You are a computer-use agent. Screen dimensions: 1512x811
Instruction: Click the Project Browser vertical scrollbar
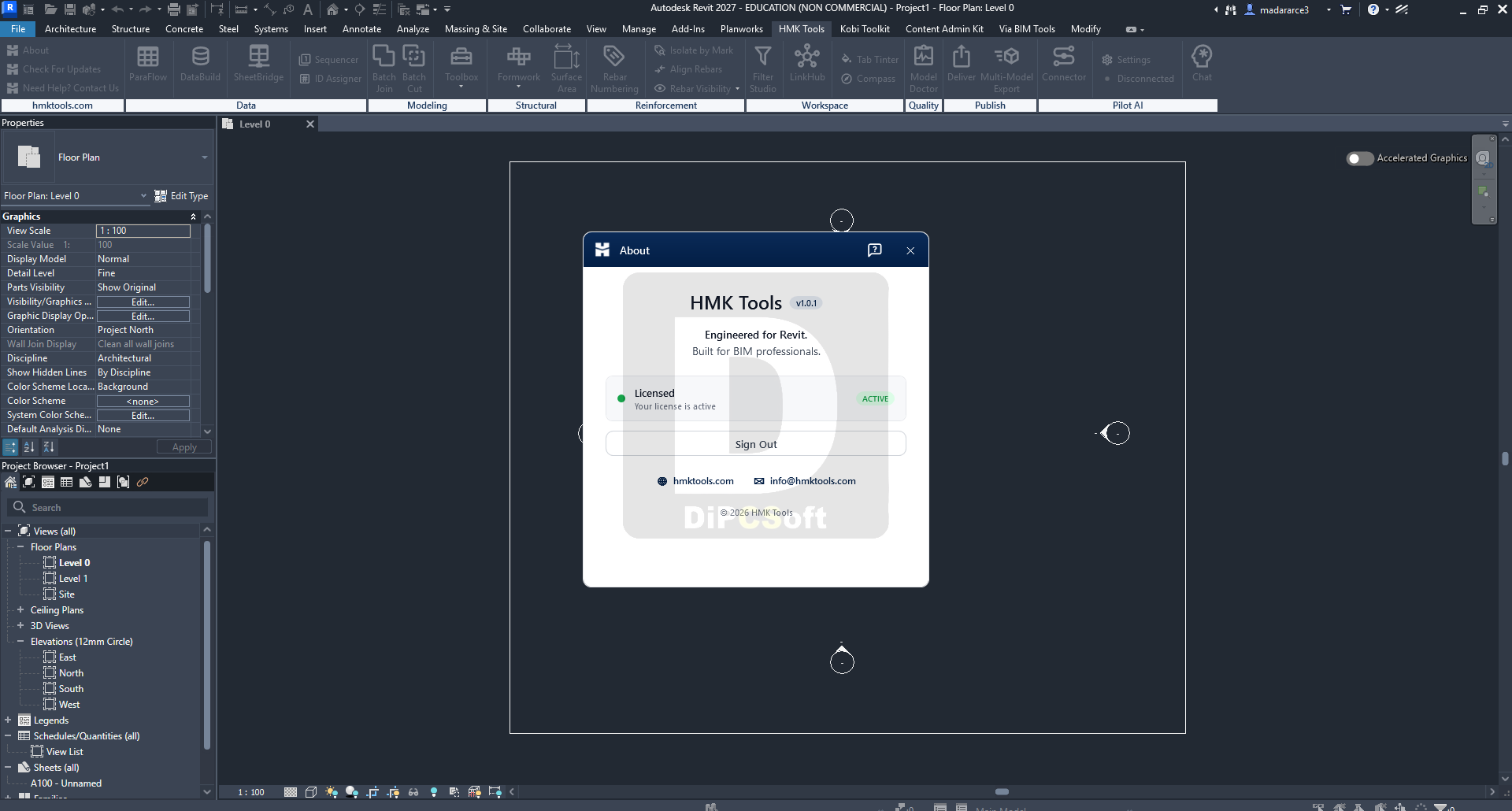207,644
